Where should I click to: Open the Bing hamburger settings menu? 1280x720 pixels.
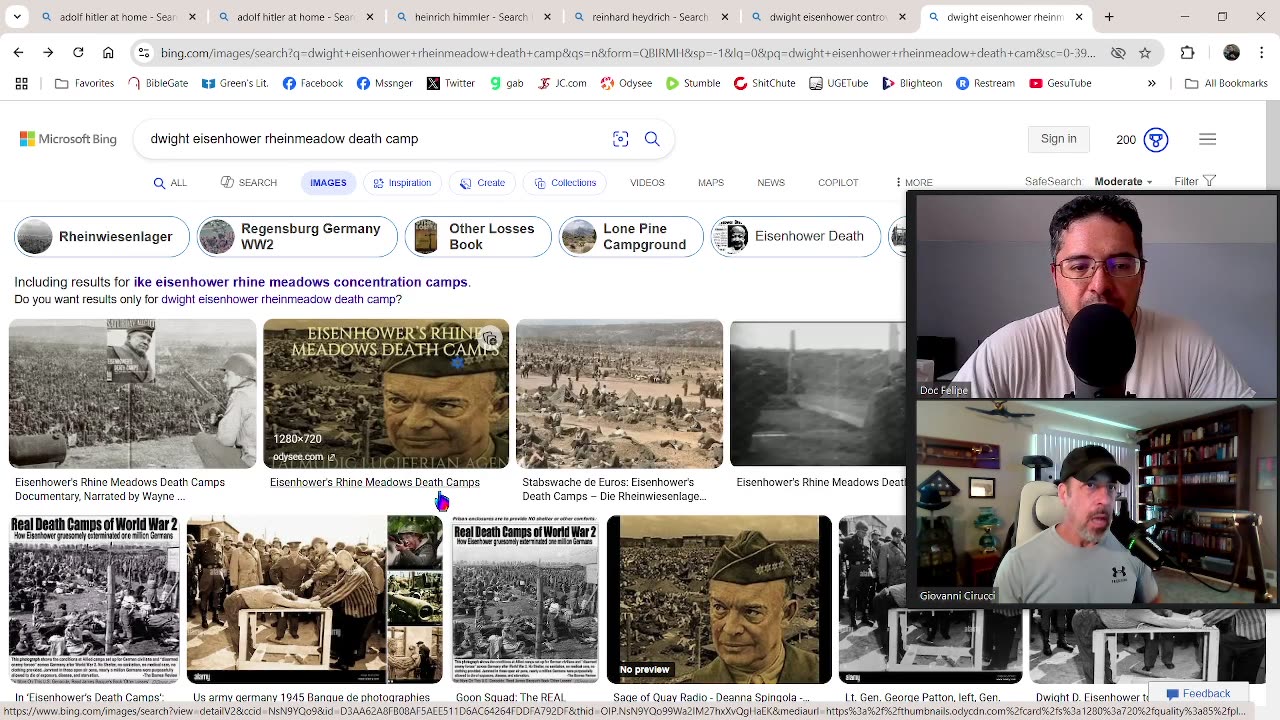(1207, 139)
